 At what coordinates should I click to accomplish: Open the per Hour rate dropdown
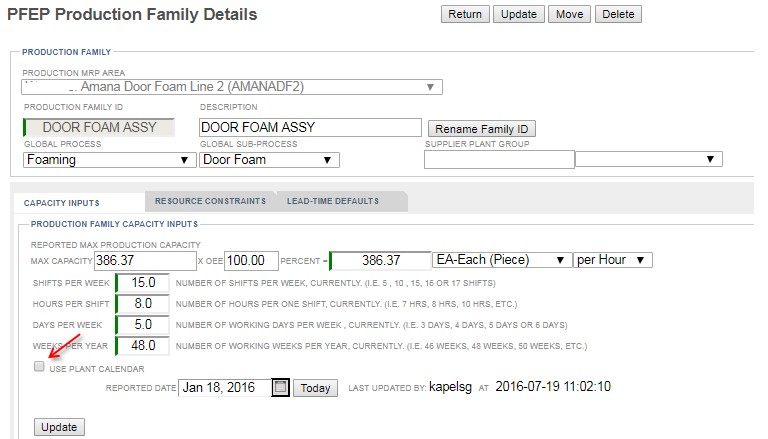point(612,260)
